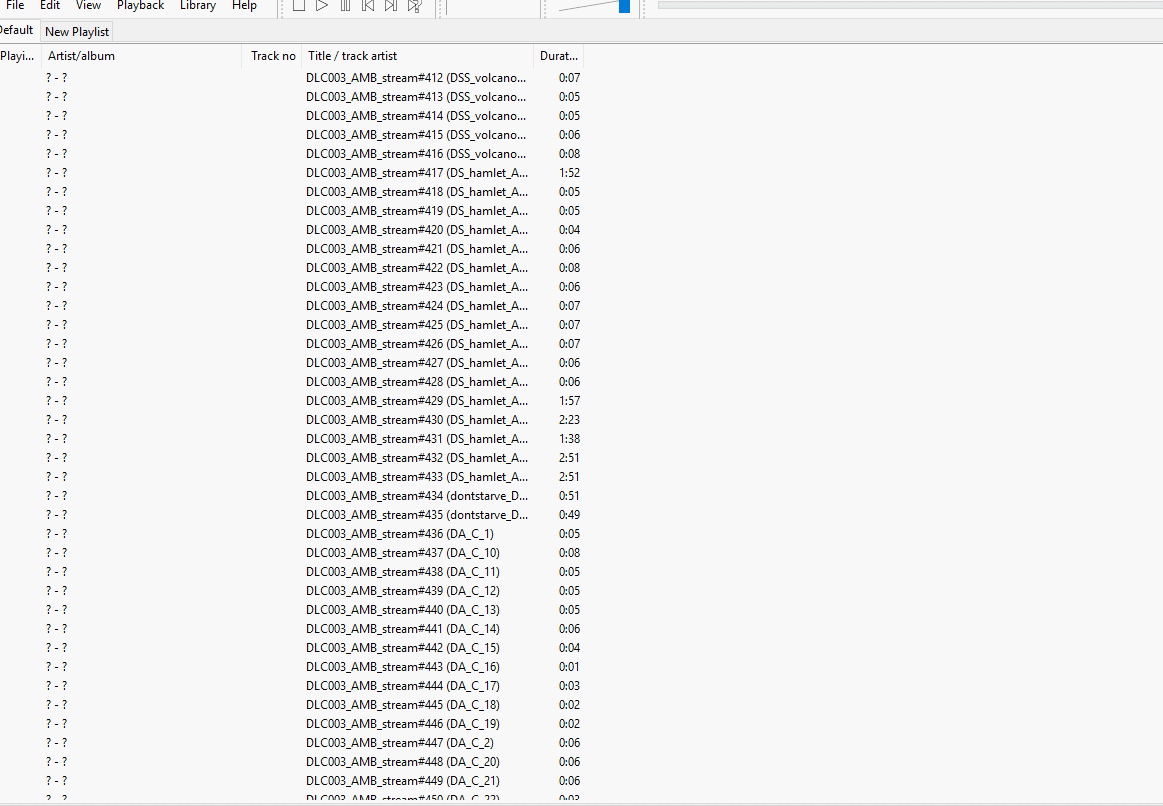This screenshot has height=806, width=1163.
Task: Open the Help menu
Action: click(x=244, y=6)
